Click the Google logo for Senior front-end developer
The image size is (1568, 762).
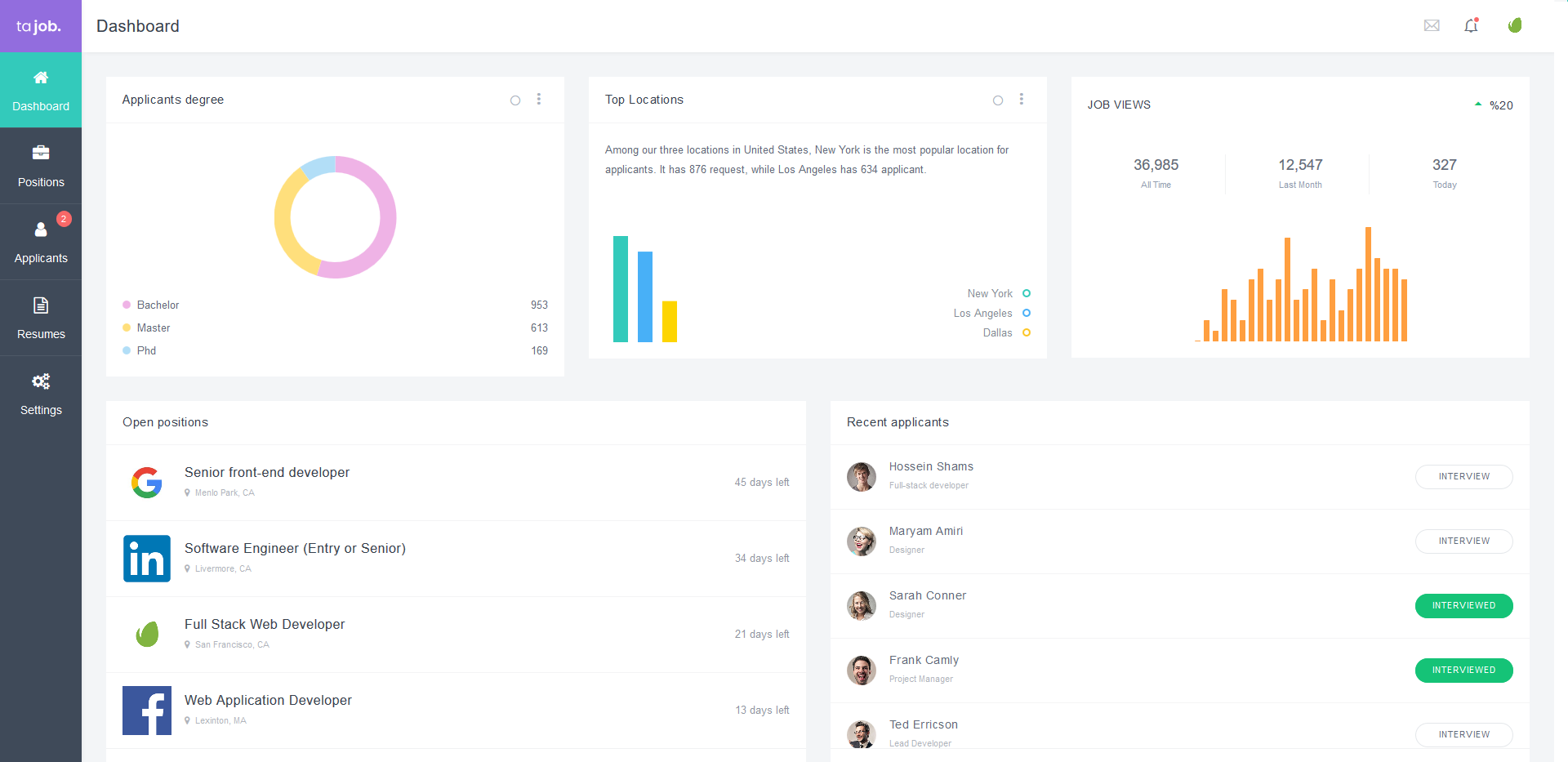[x=147, y=483]
